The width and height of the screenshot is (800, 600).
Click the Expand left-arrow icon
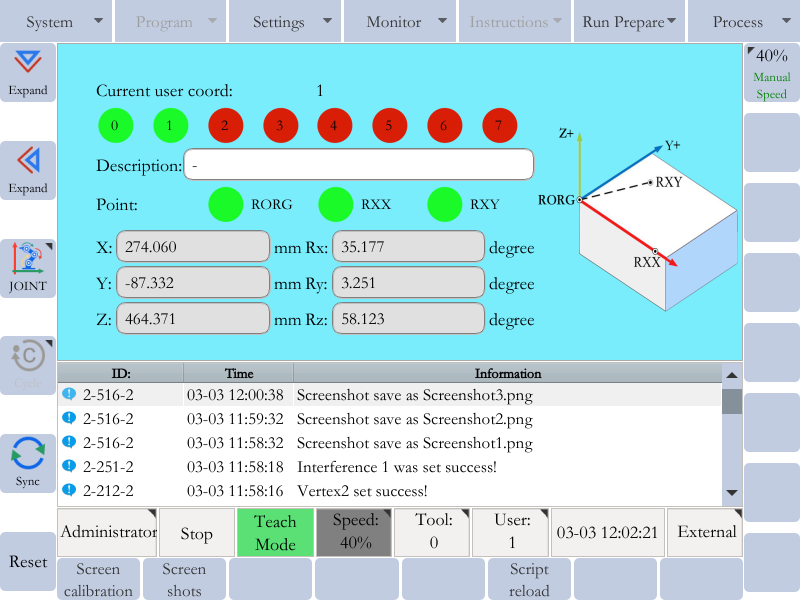pos(28,160)
